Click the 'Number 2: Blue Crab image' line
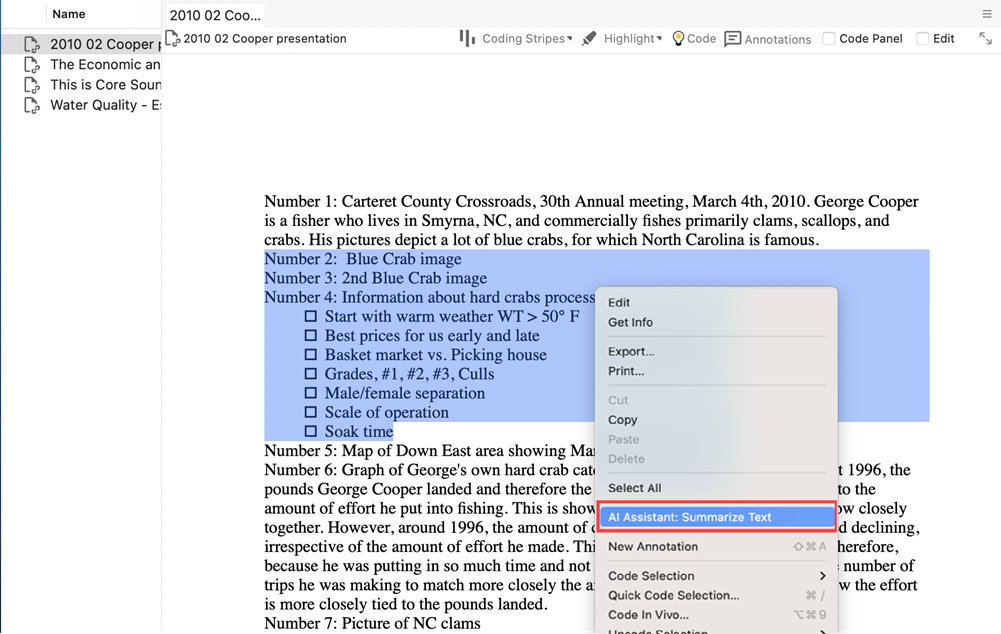The image size is (1001, 634). (x=363, y=259)
